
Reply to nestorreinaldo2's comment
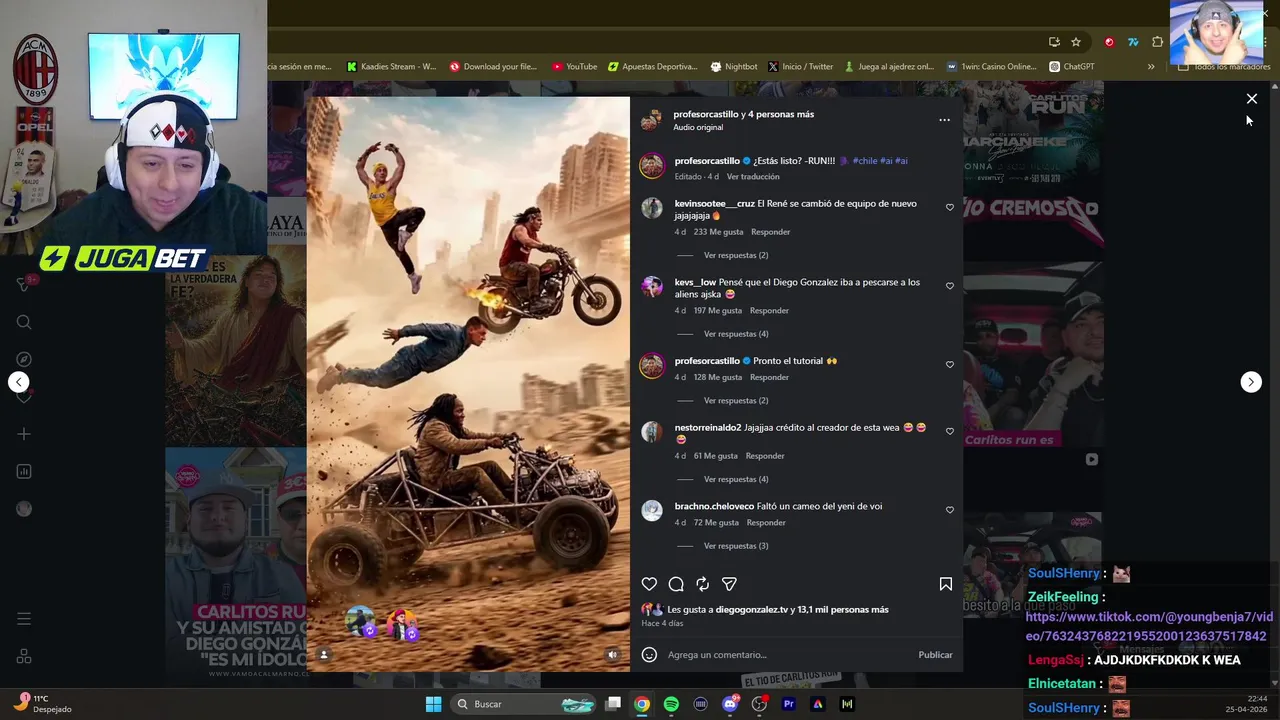[x=765, y=456]
